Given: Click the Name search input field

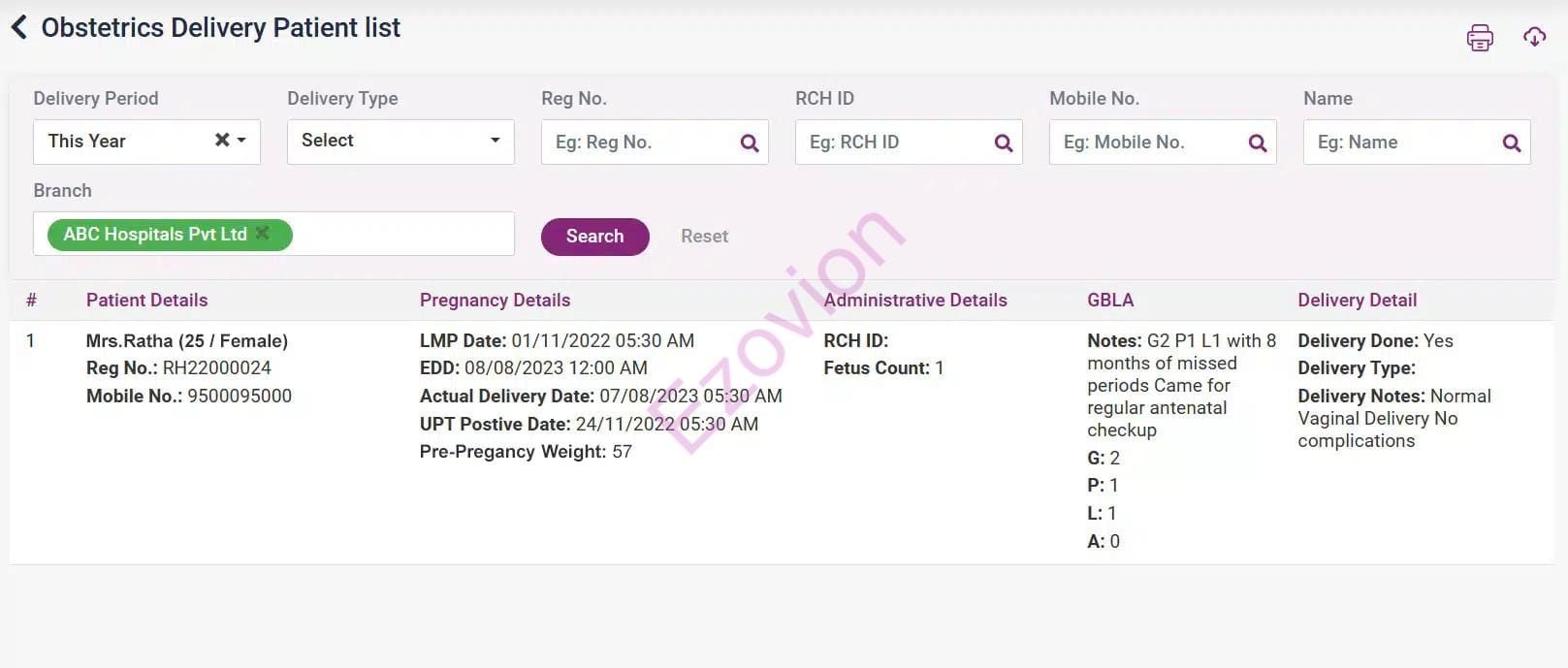Looking at the screenshot, I should tap(1402, 143).
